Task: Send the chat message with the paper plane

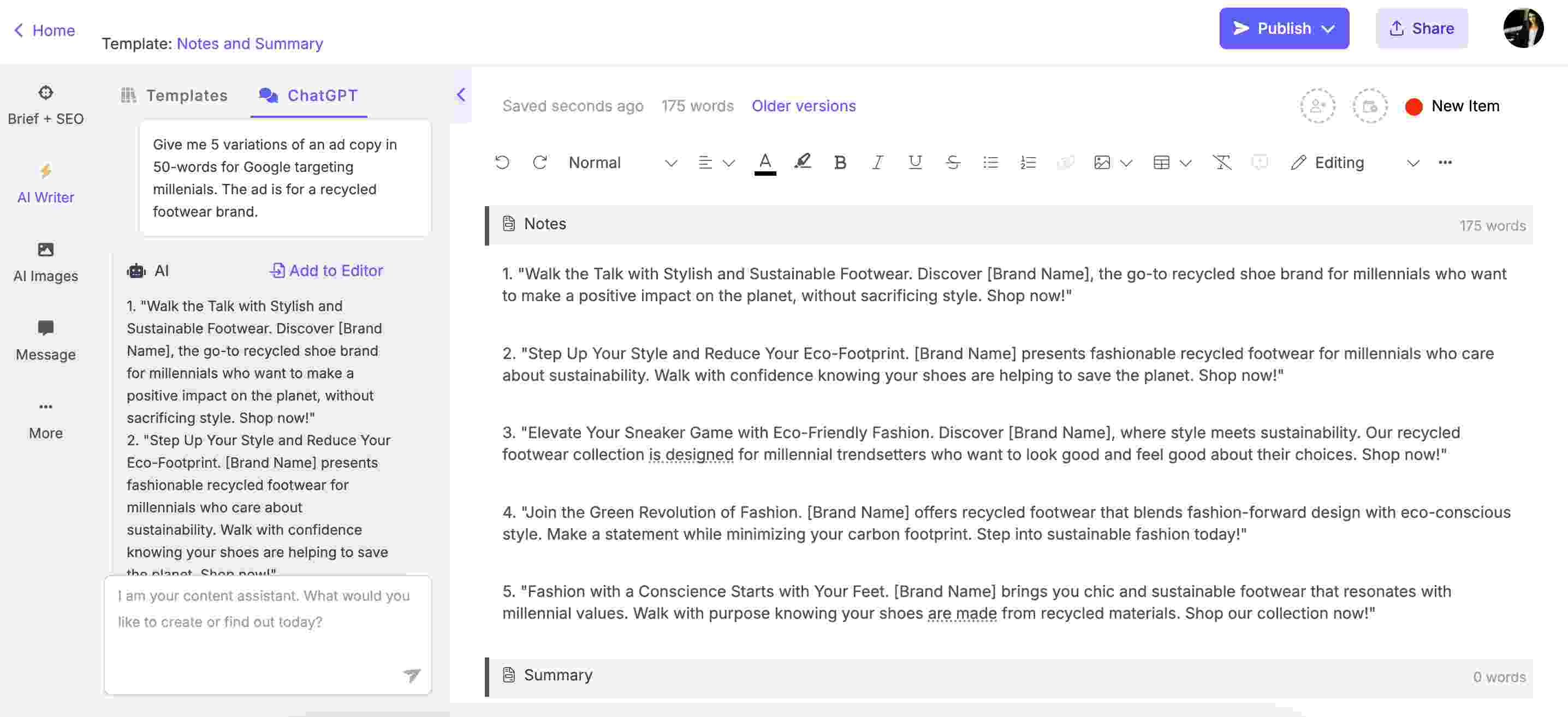Action: [x=412, y=674]
